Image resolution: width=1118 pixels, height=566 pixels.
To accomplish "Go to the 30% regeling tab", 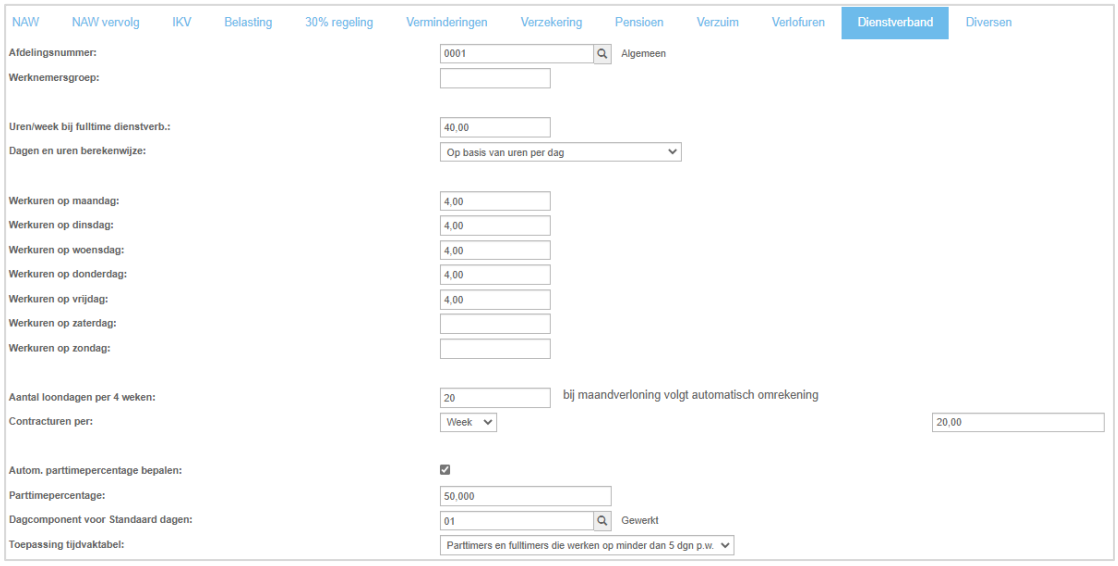I will (339, 22).
